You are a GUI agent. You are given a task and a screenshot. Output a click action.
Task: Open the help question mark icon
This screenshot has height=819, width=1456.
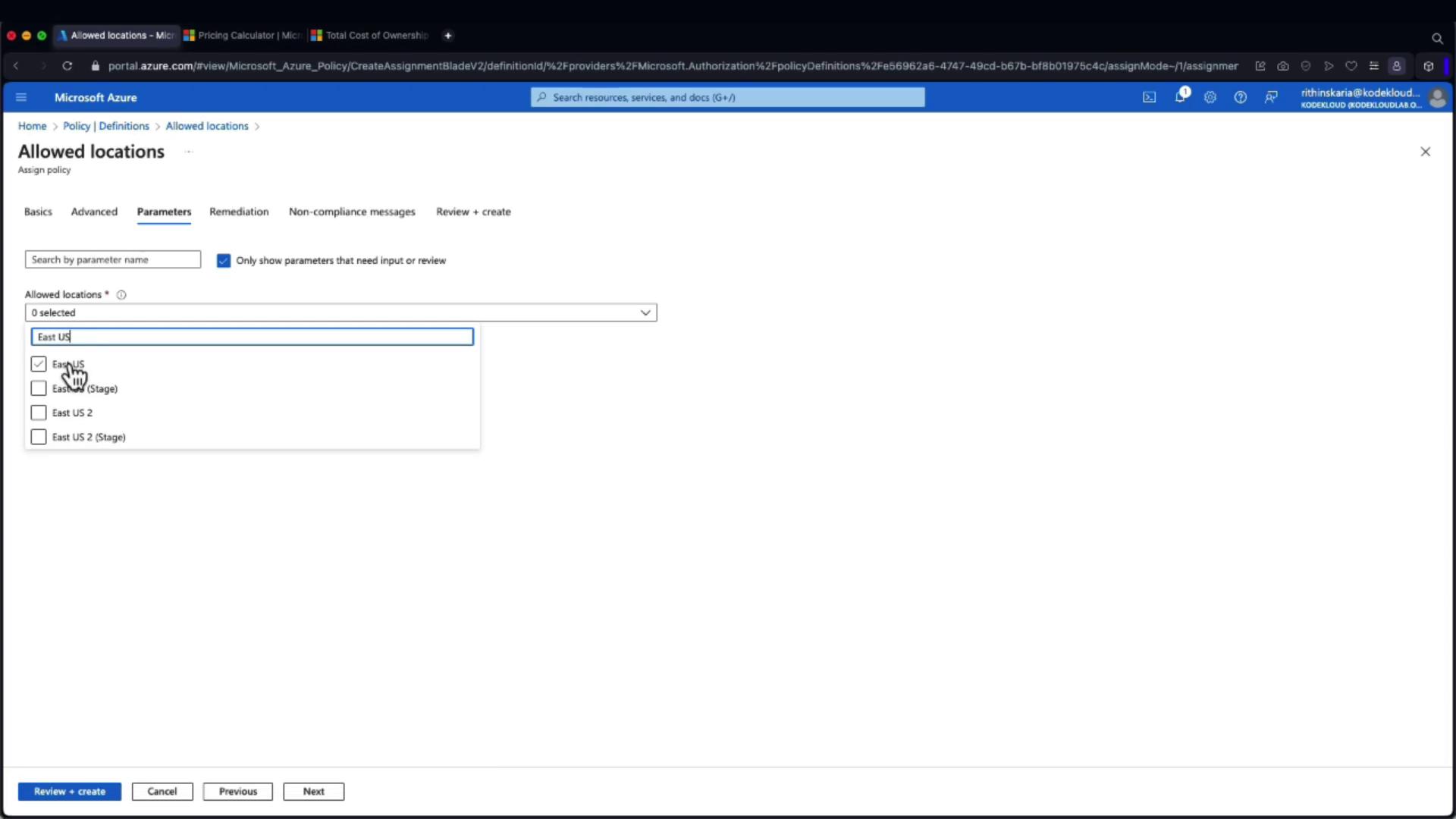(x=1241, y=97)
